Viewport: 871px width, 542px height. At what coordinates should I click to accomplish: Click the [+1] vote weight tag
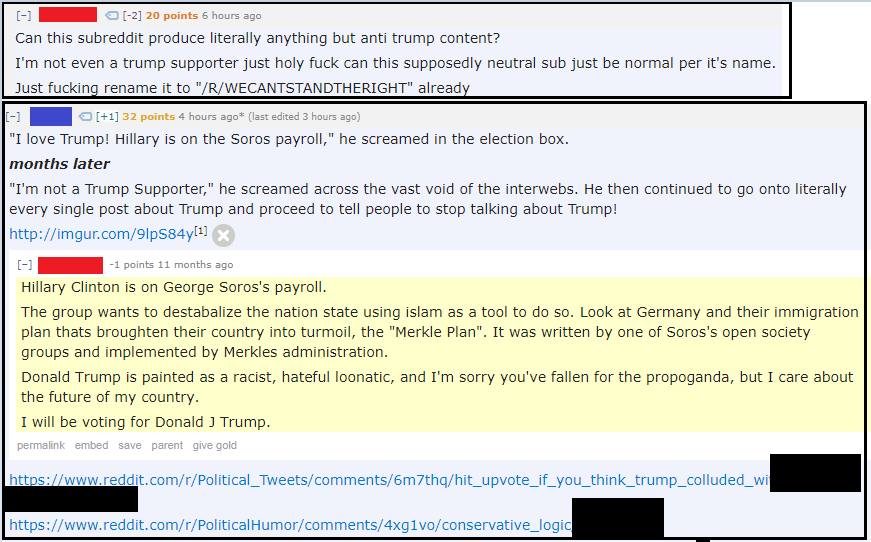coord(107,117)
